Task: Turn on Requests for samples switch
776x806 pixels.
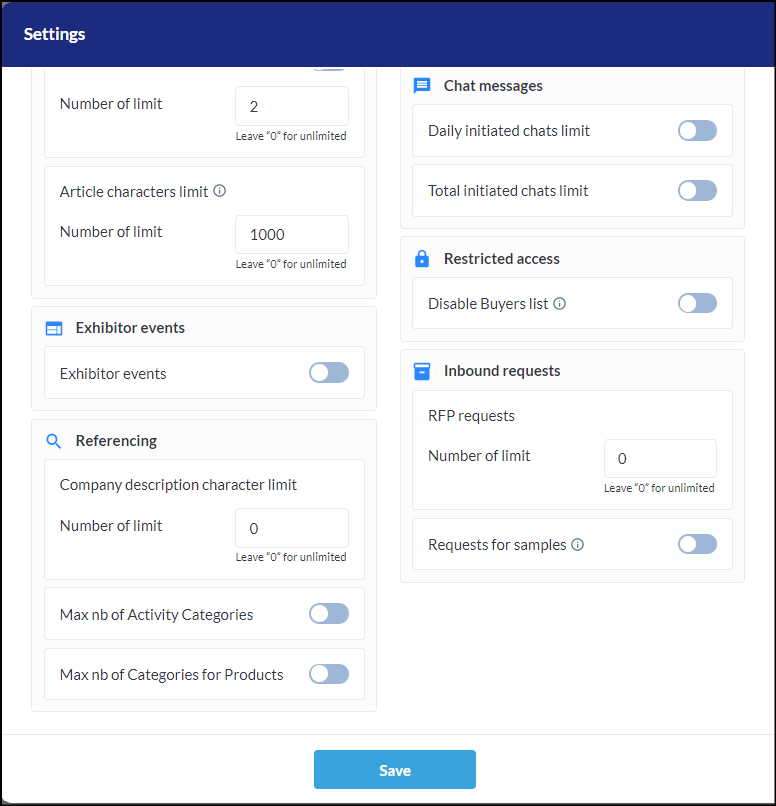Action: [697, 544]
